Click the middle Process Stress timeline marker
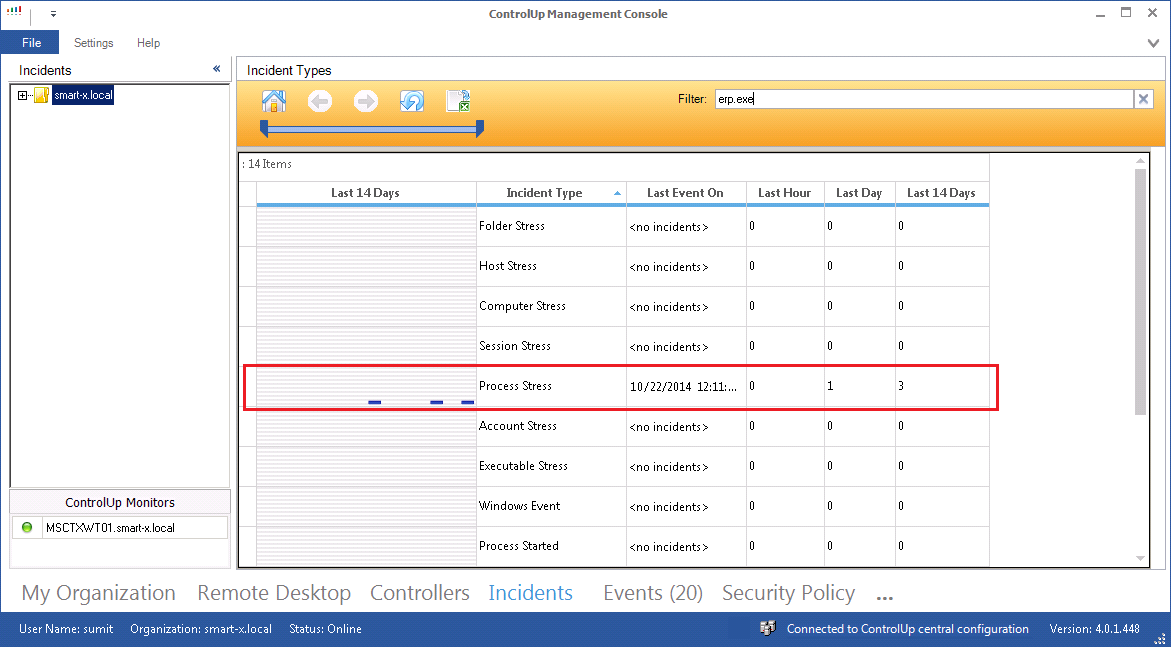This screenshot has width=1171, height=647. coord(437,403)
